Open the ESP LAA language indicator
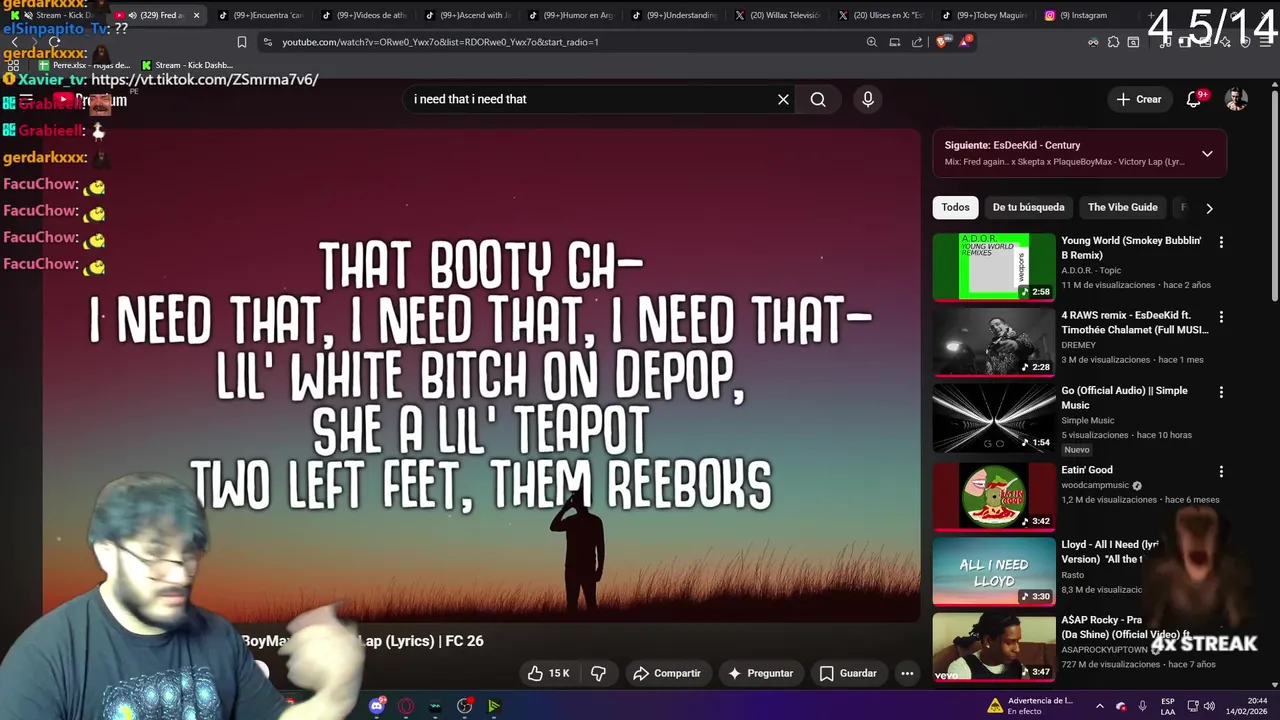 (x=1168, y=706)
